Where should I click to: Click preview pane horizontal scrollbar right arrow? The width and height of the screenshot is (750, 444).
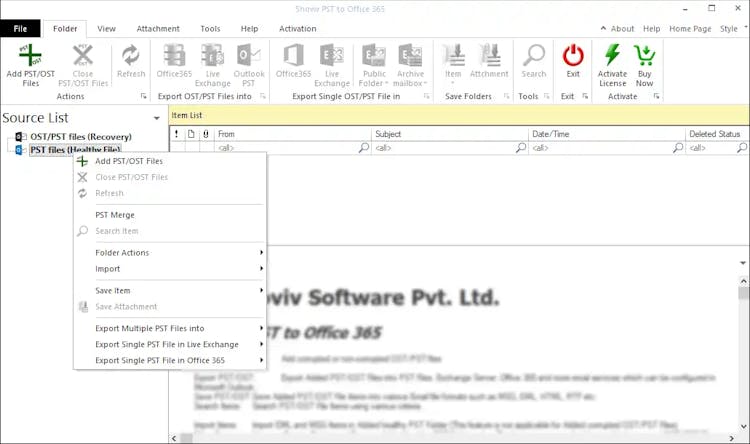(x=731, y=438)
